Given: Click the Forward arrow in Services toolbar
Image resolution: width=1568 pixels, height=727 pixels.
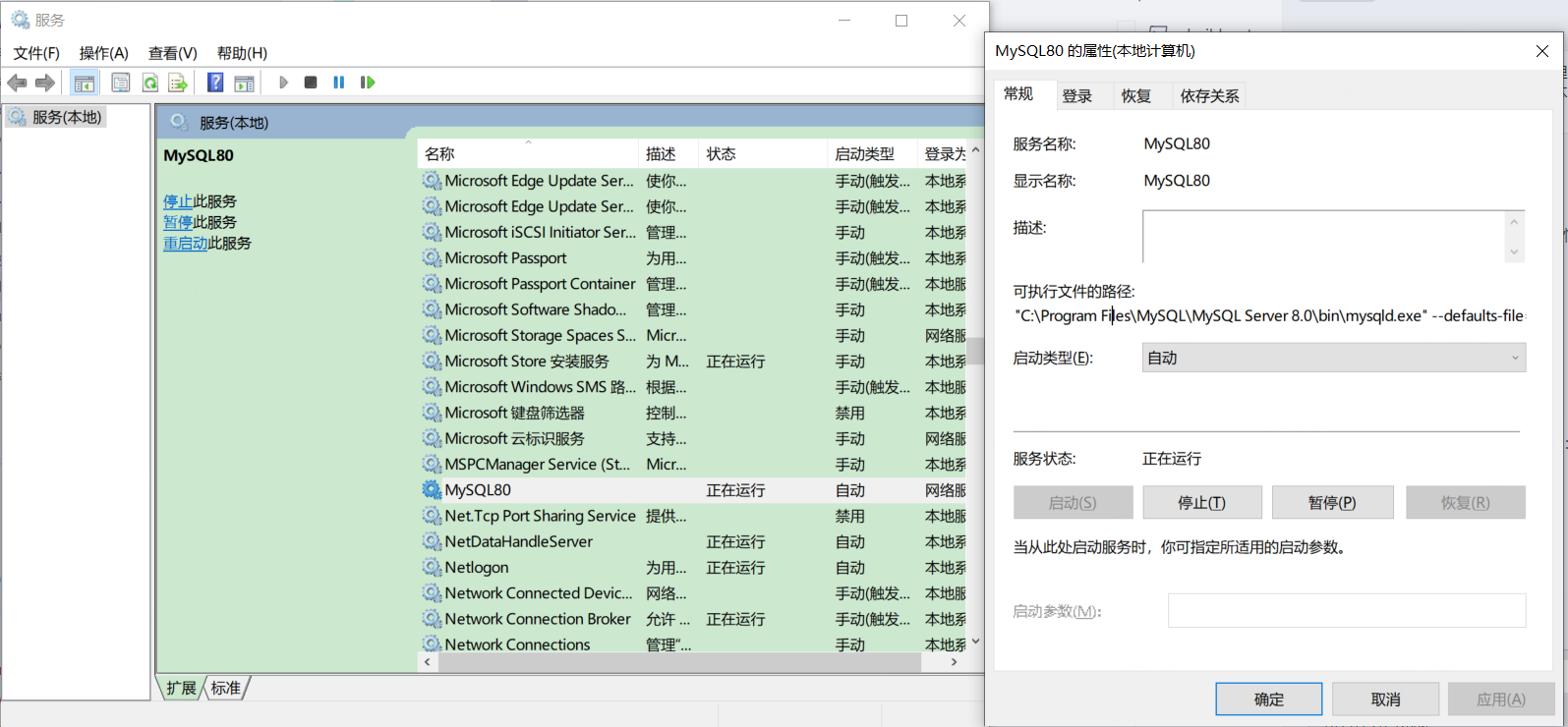Looking at the screenshot, I should (x=45, y=83).
